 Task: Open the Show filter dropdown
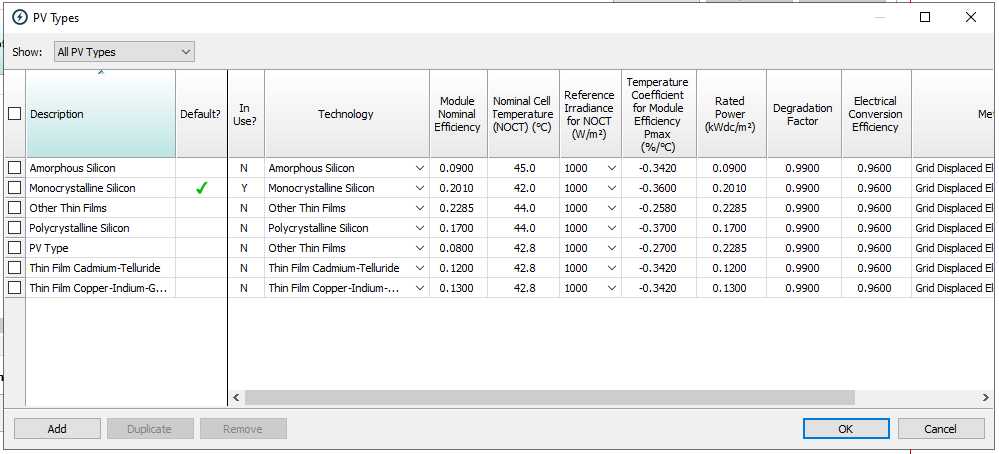click(x=124, y=52)
